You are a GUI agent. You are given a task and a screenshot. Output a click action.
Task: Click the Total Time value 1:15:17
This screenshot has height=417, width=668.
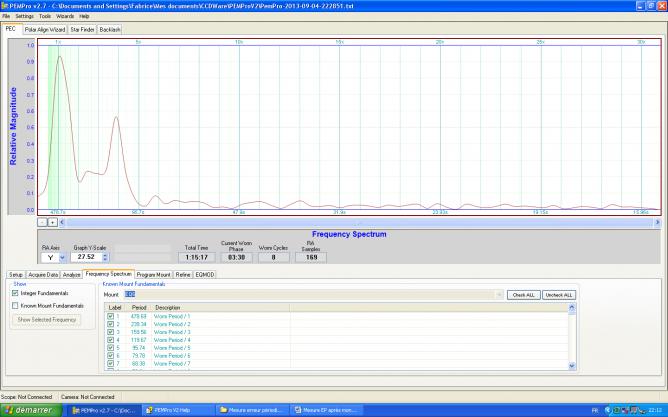click(x=196, y=257)
